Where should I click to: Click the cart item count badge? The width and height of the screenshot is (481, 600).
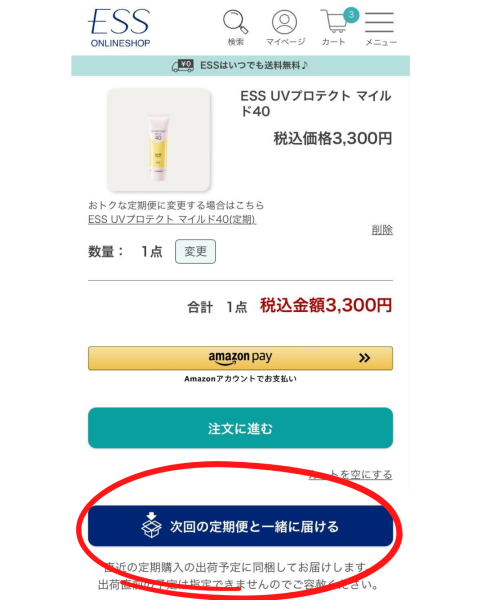point(351,15)
